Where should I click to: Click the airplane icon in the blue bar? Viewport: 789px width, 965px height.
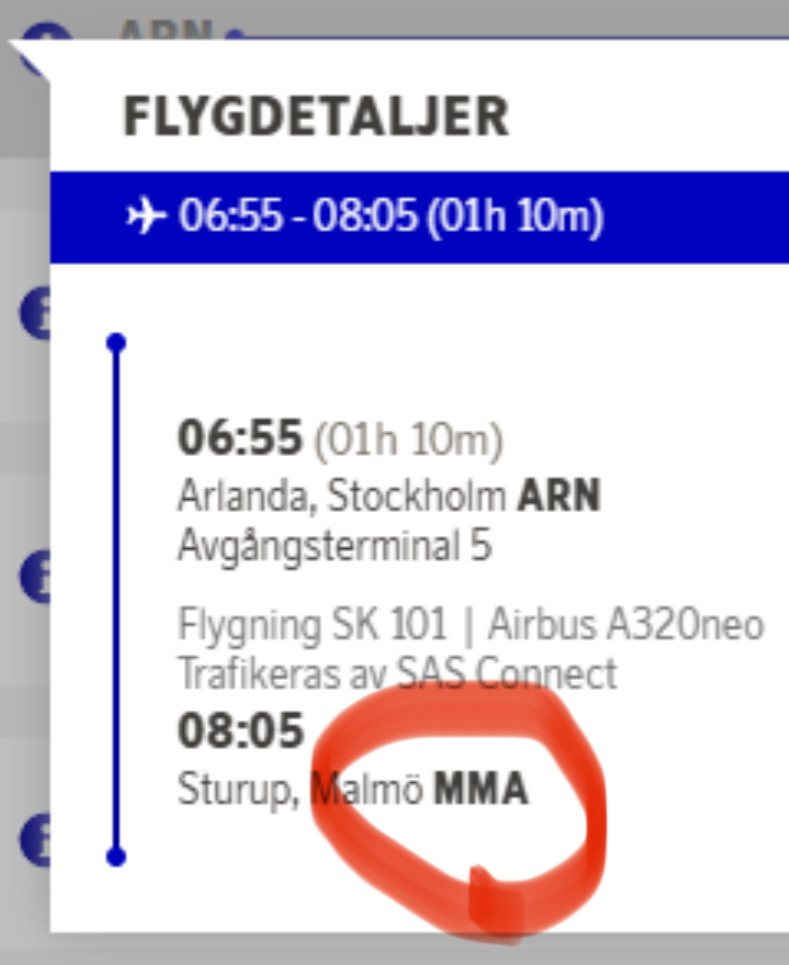[x=146, y=215]
